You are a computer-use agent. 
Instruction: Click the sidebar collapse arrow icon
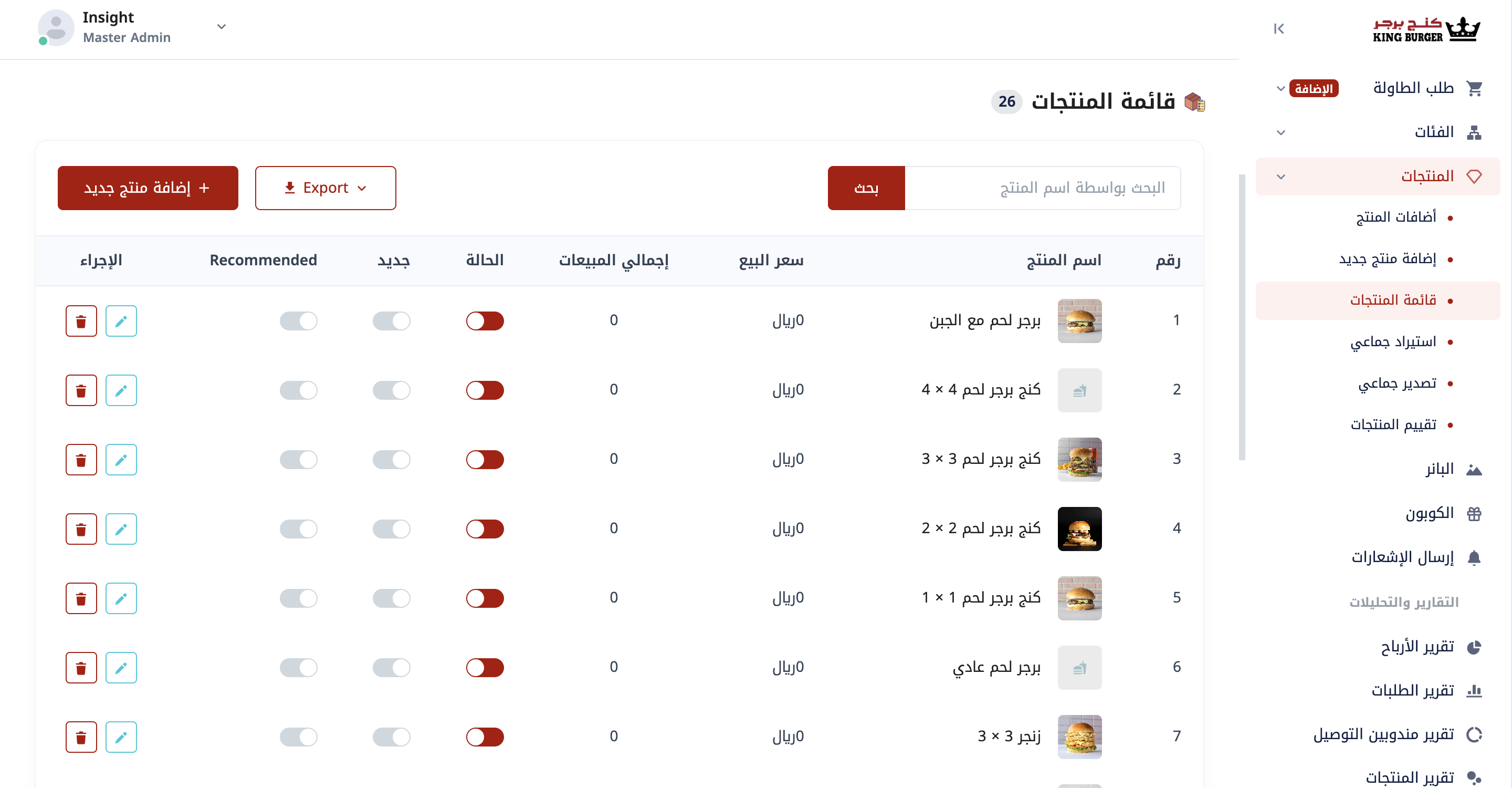1278,28
